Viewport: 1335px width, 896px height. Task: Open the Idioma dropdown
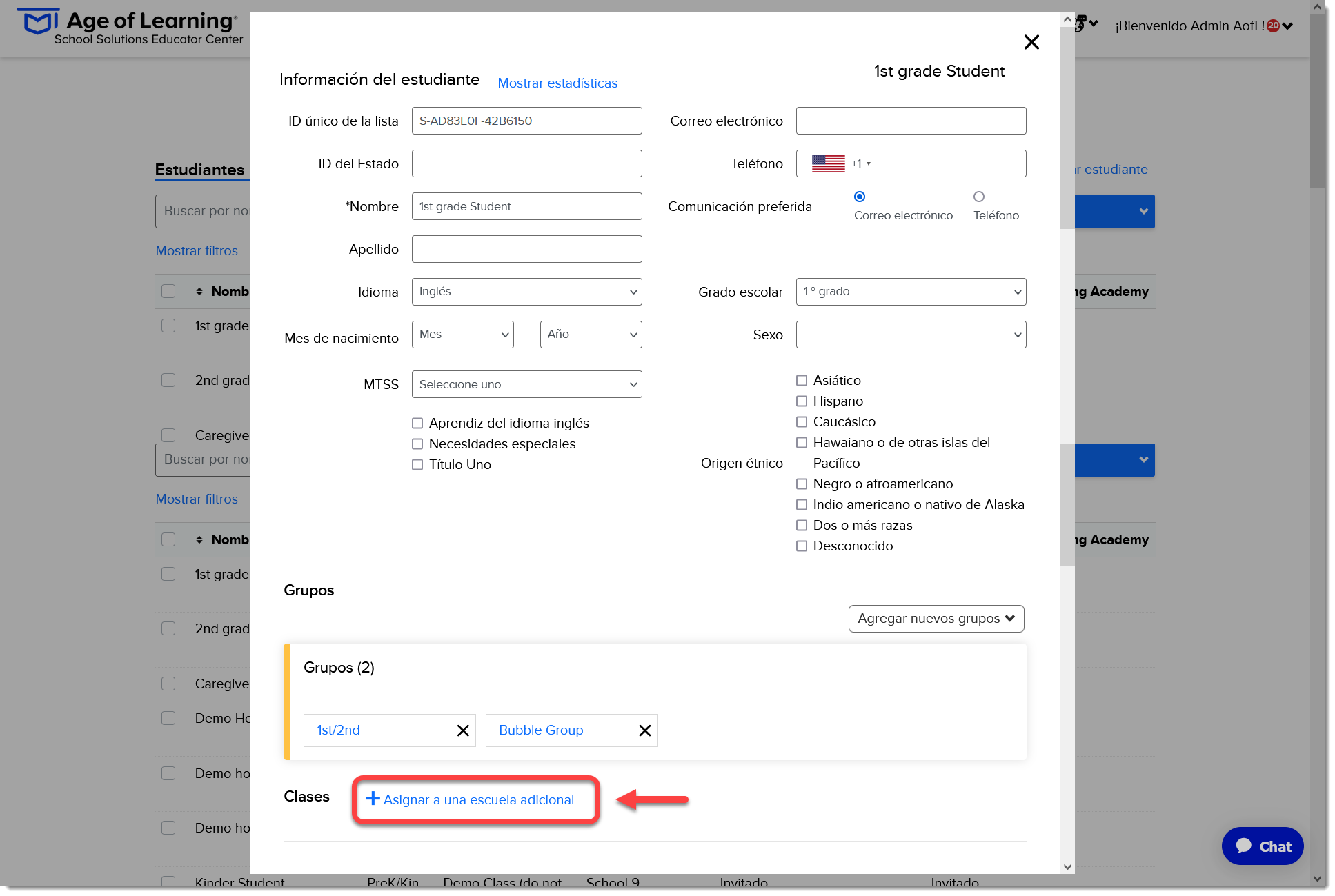point(526,292)
